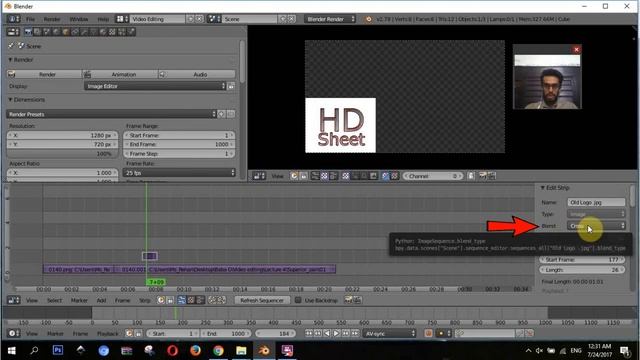The image size is (640, 360).
Task: Click the properties editor type icon
Action: 13,32
